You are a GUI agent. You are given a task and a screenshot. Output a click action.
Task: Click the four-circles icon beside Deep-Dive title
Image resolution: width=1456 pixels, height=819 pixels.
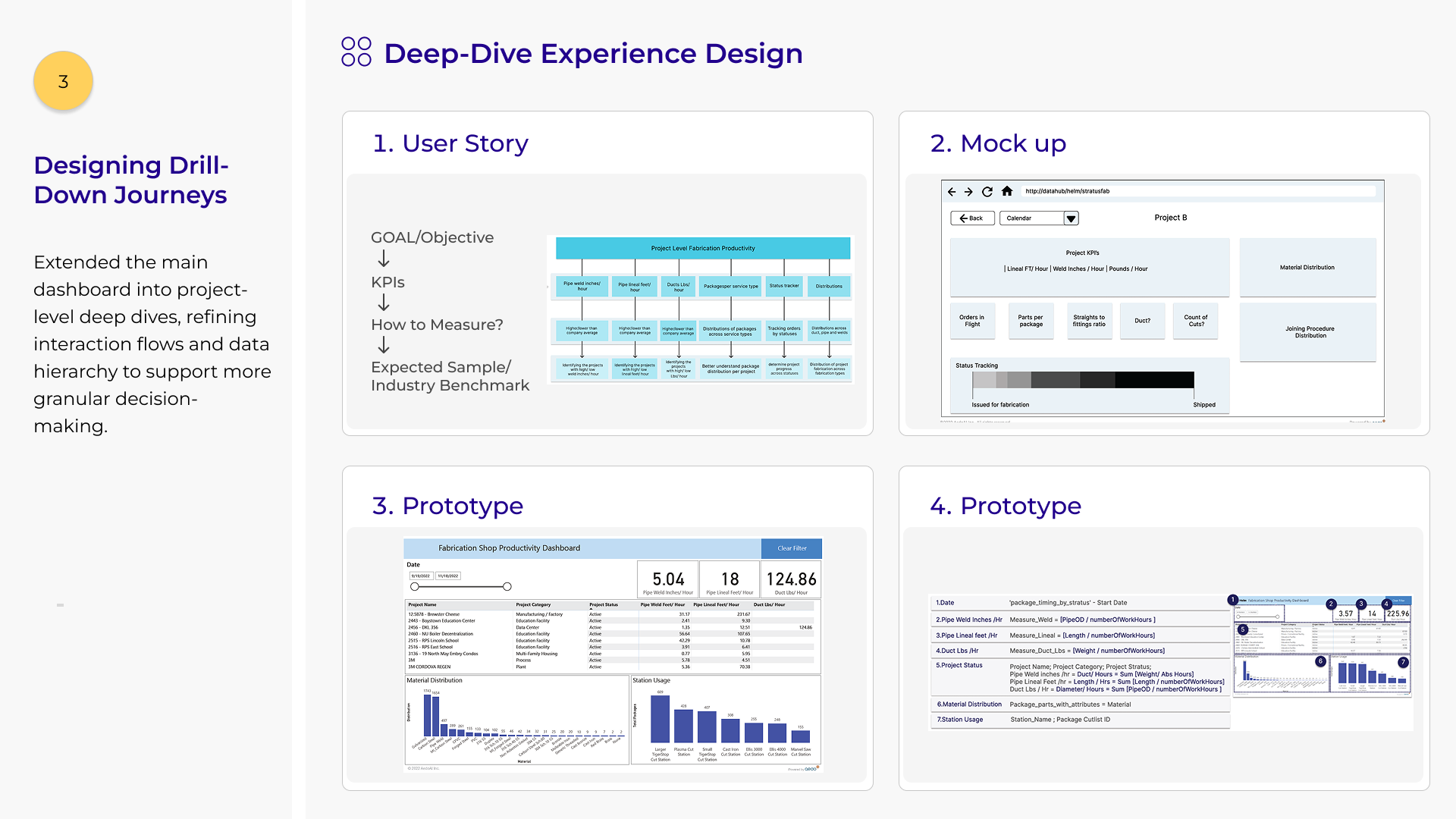pos(356,52)
